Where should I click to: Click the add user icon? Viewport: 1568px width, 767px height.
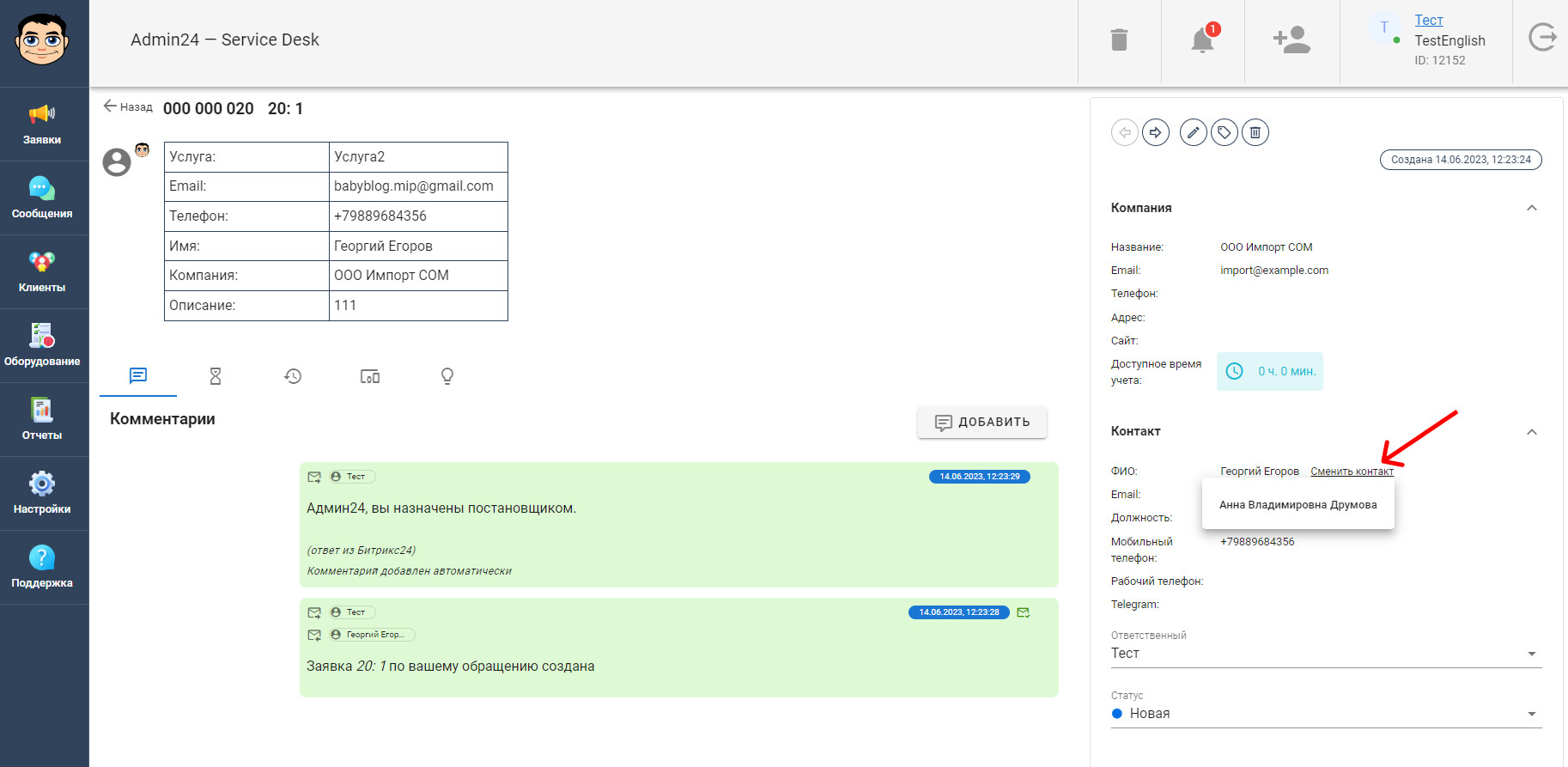coord(1291,40)
